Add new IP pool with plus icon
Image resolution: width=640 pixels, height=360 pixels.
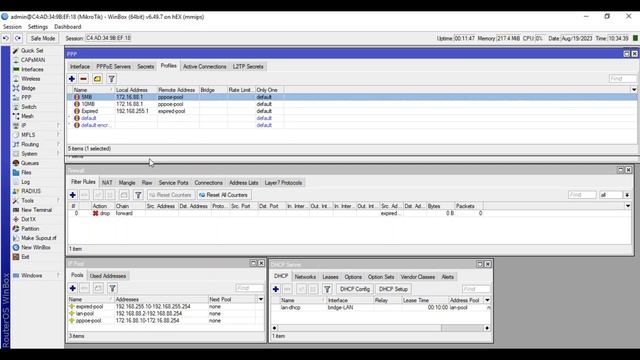(73, 289)
